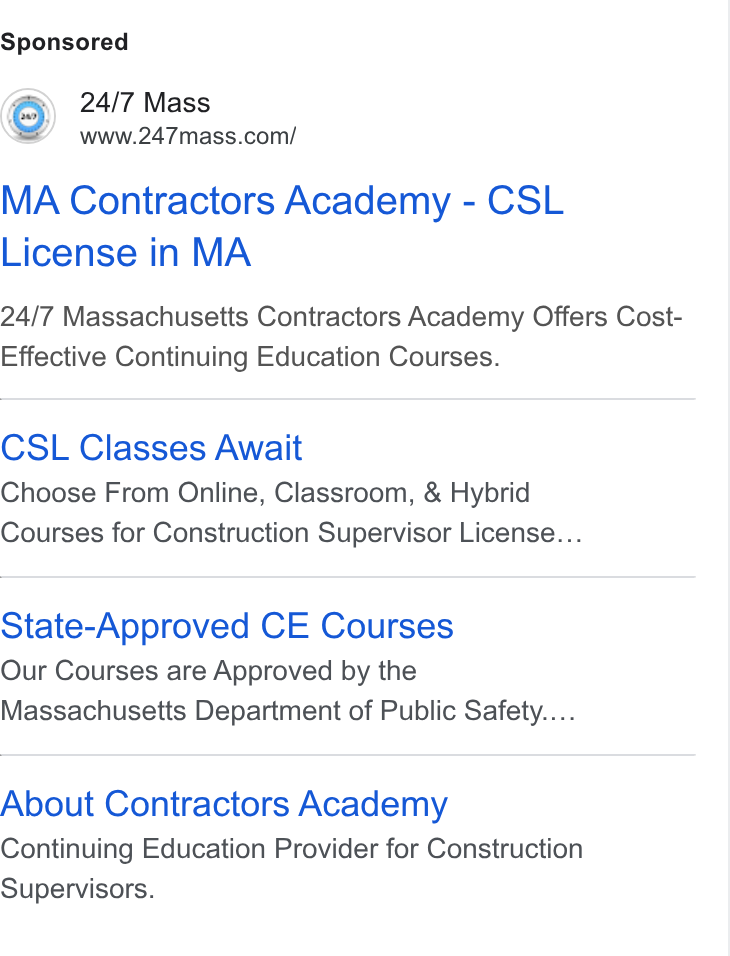Open MA Contractors Academy - CSL headline link
The height and width of the screenshot is (956, 730).
coord(282,201)
